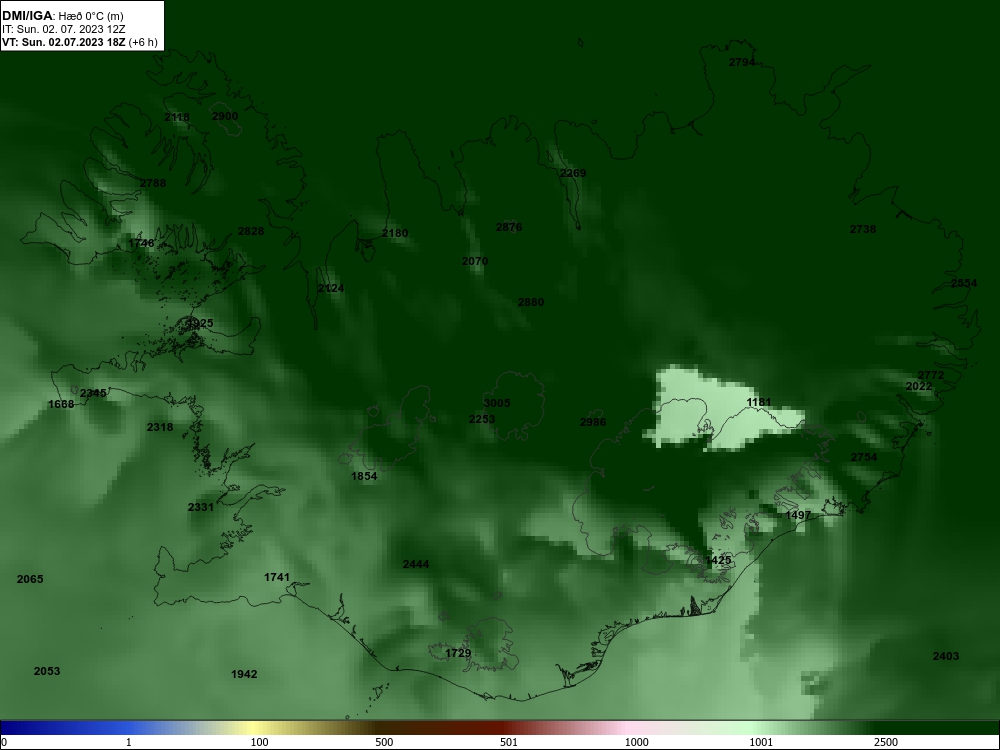Screen dimensions: 1000x750
Task: Select the value 2269 on the map
Action: (x=573, y=173)
